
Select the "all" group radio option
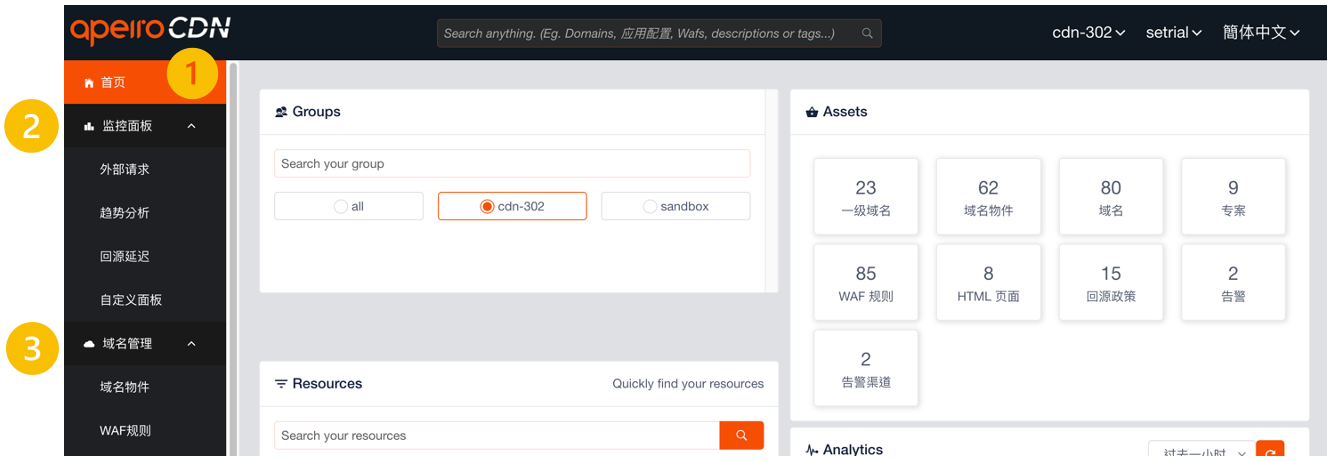(342, 206)
